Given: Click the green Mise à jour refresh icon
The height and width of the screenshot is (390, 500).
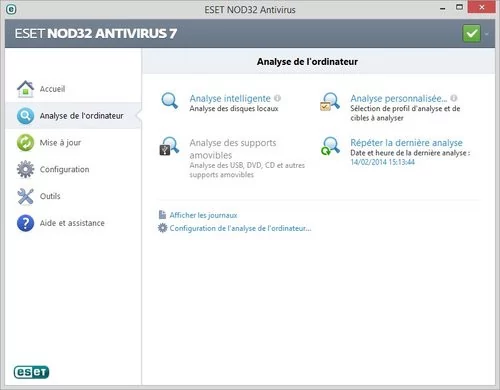Looking at the screenshot, I should click(25, 143).
